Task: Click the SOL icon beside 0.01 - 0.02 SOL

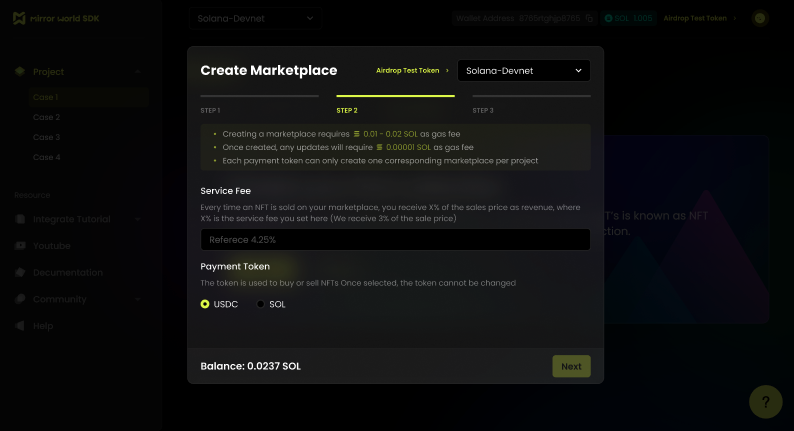Action: coord(356,134)
